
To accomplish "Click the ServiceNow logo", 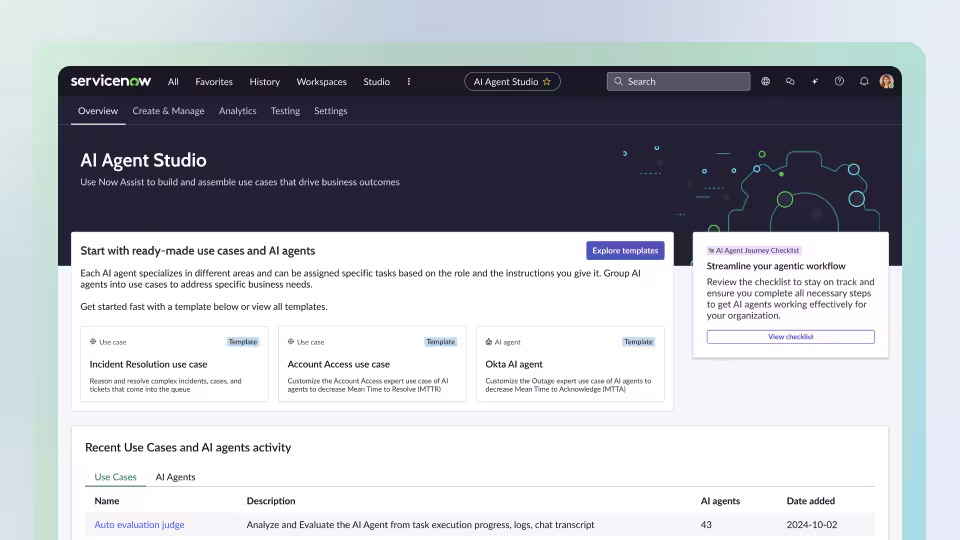I will coord(110,81).
